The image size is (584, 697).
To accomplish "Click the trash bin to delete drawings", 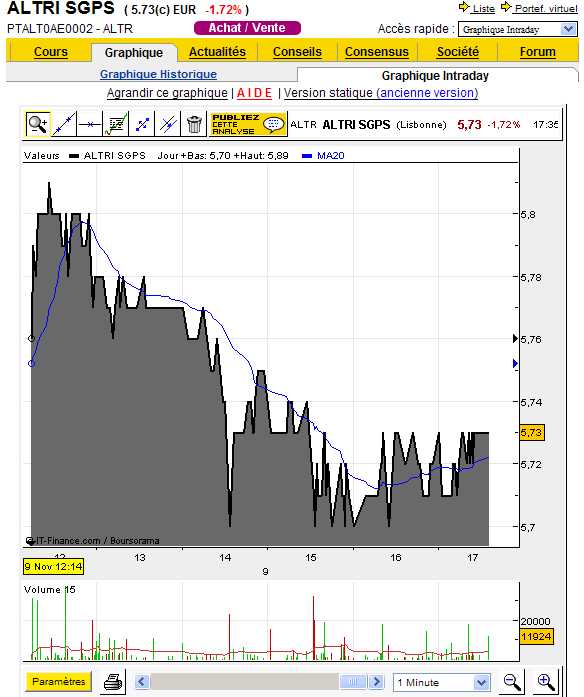I will coord(194,124).
